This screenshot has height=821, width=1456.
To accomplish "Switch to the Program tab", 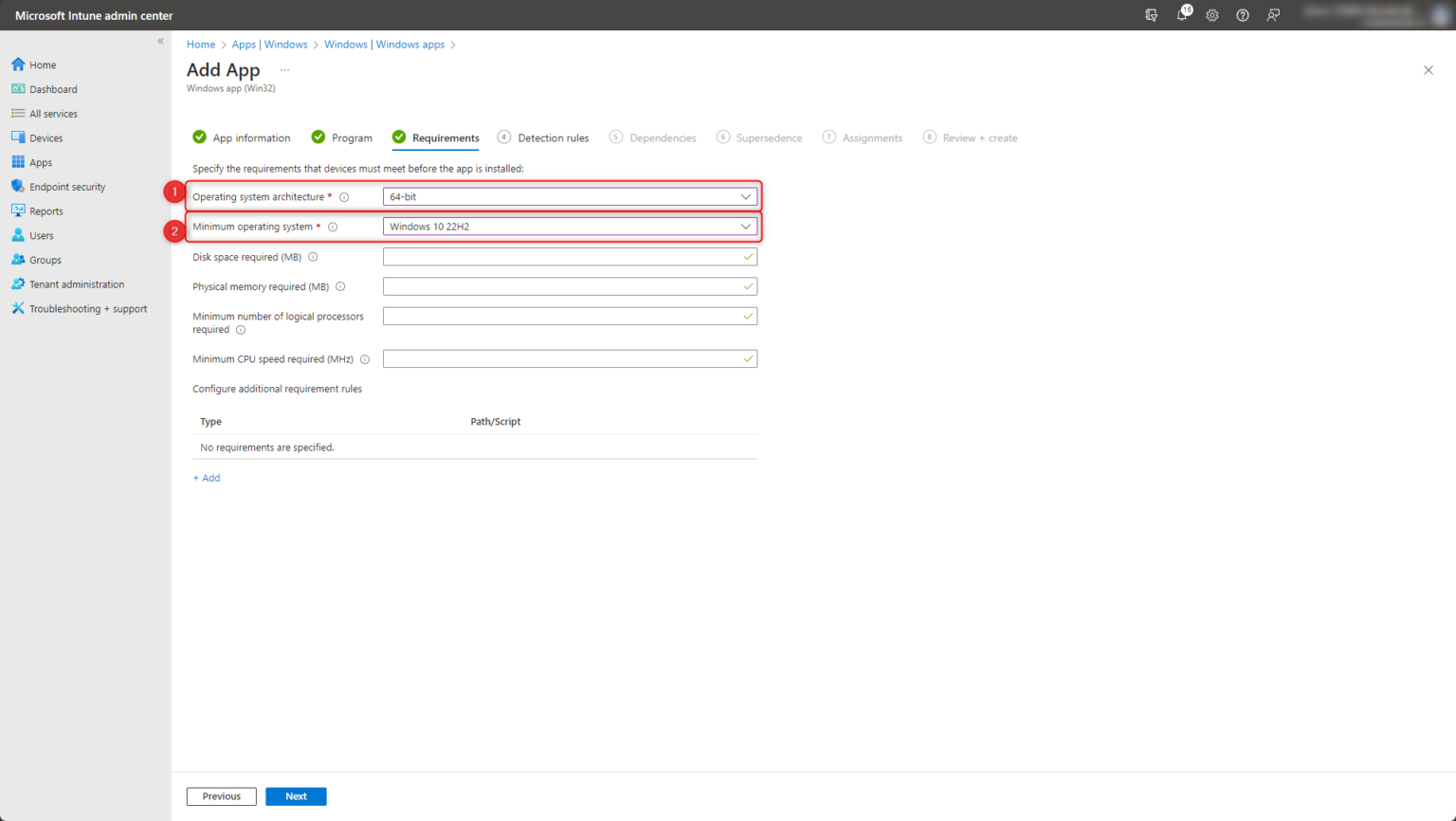I will click(x=351, y=137).
